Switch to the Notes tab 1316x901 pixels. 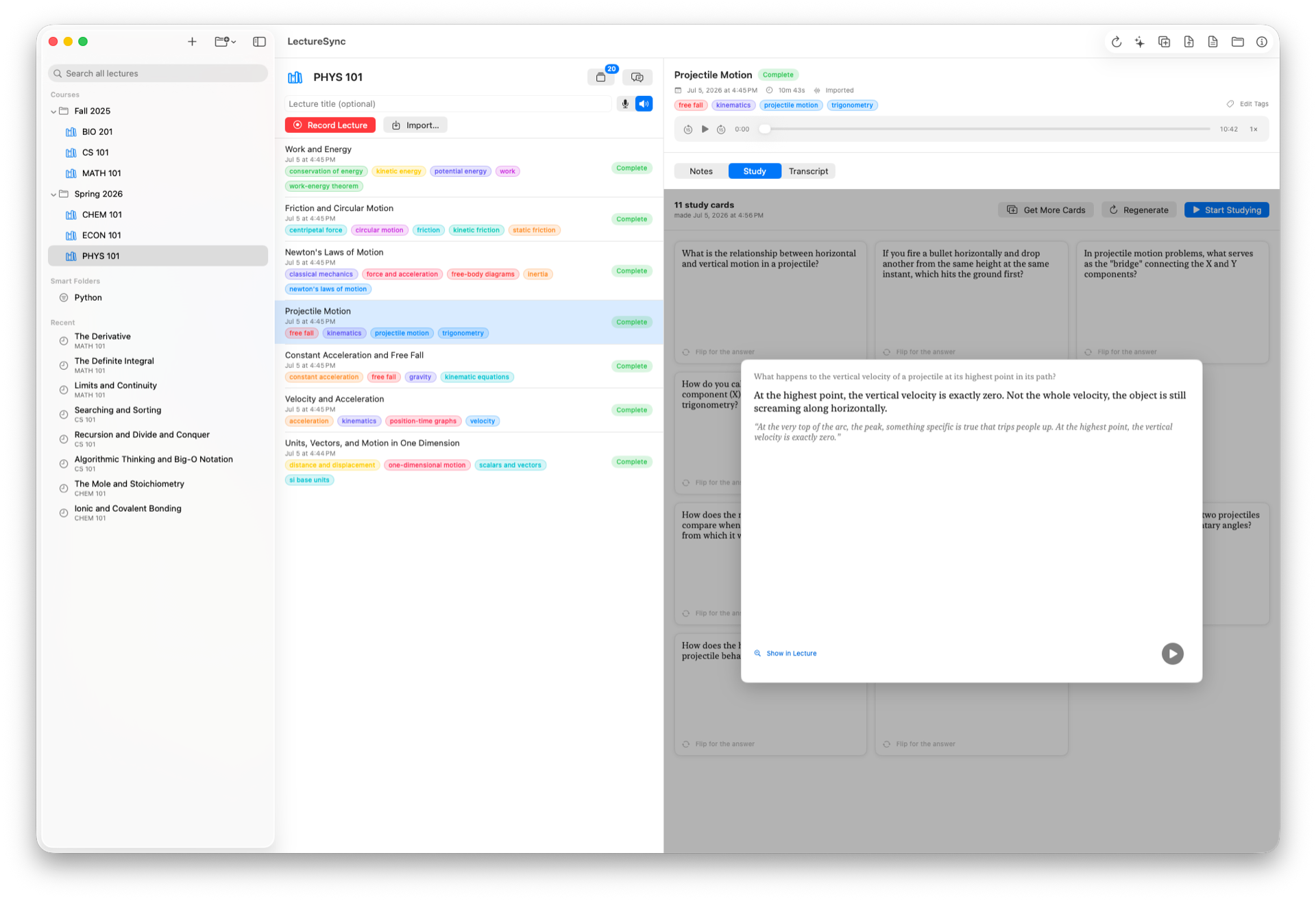[701, 171]
